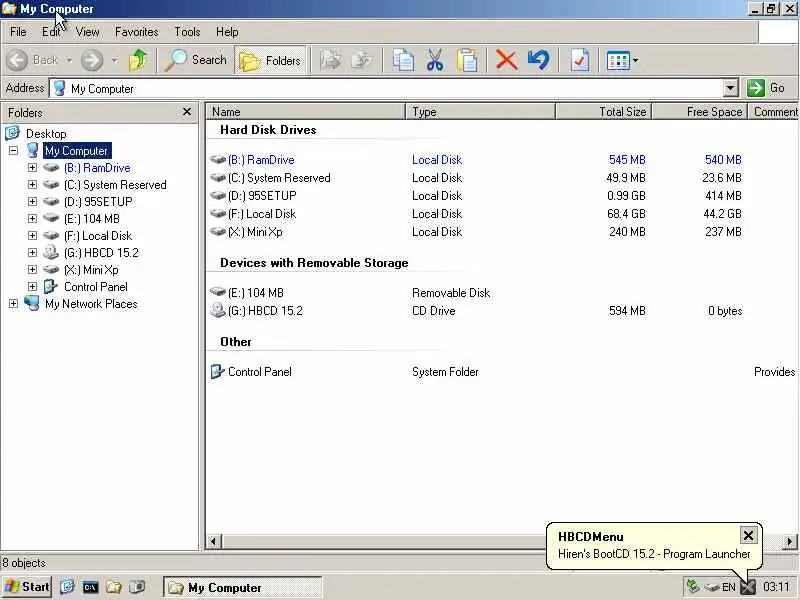
Task: Select Desktop in the folder tree
Action: tap(46, 134)
